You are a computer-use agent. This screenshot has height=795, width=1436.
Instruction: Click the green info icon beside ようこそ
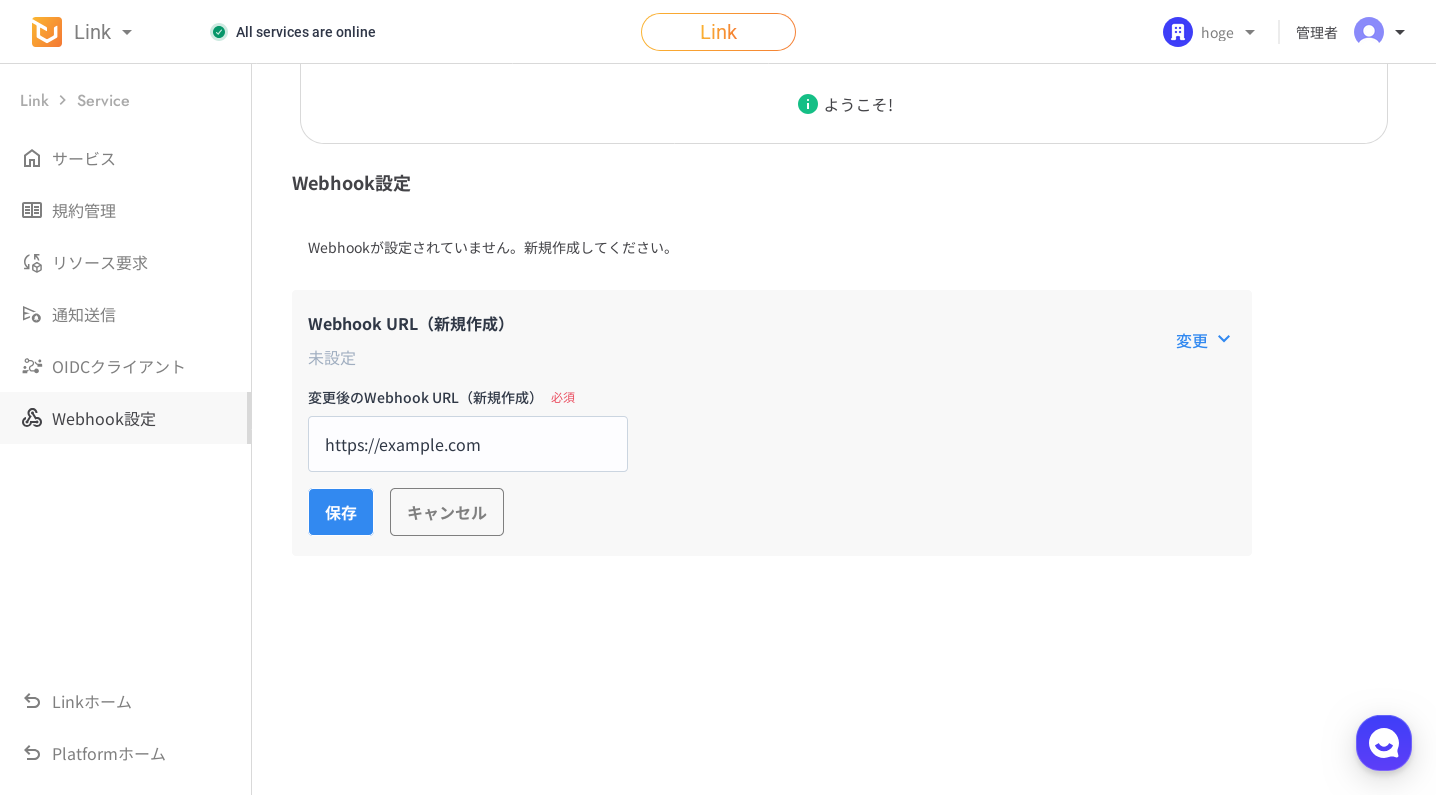pyautogui.click(x=807, y=104)
